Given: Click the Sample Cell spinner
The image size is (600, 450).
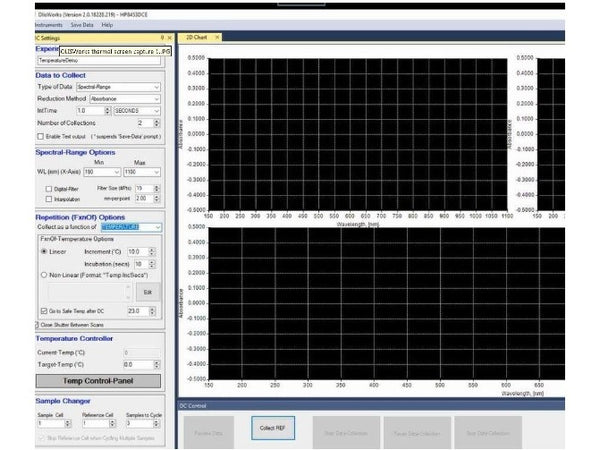Looking at the screenshot, I should tap(66, 424).
